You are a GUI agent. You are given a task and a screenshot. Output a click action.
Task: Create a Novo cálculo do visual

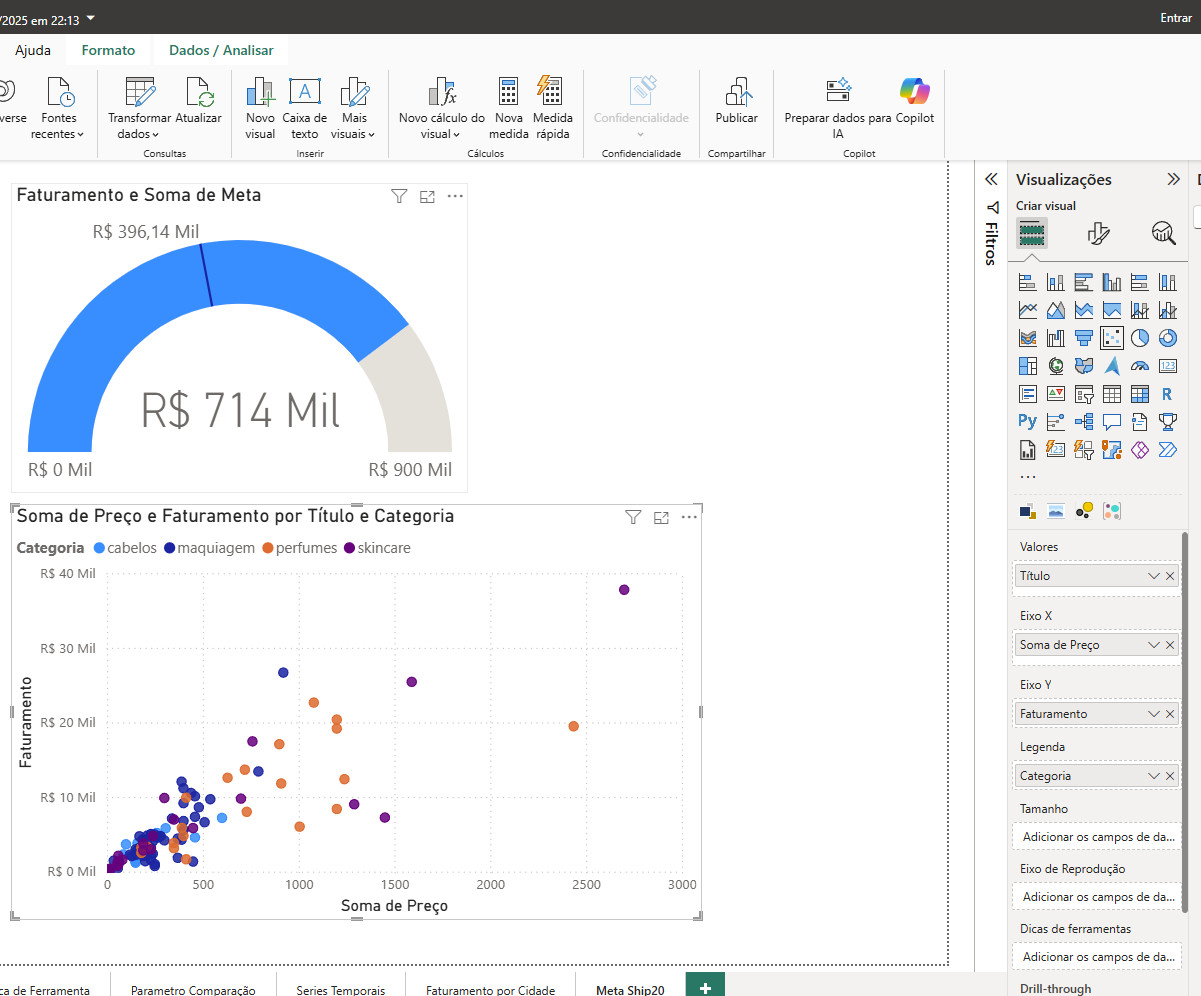coord(441,108)
